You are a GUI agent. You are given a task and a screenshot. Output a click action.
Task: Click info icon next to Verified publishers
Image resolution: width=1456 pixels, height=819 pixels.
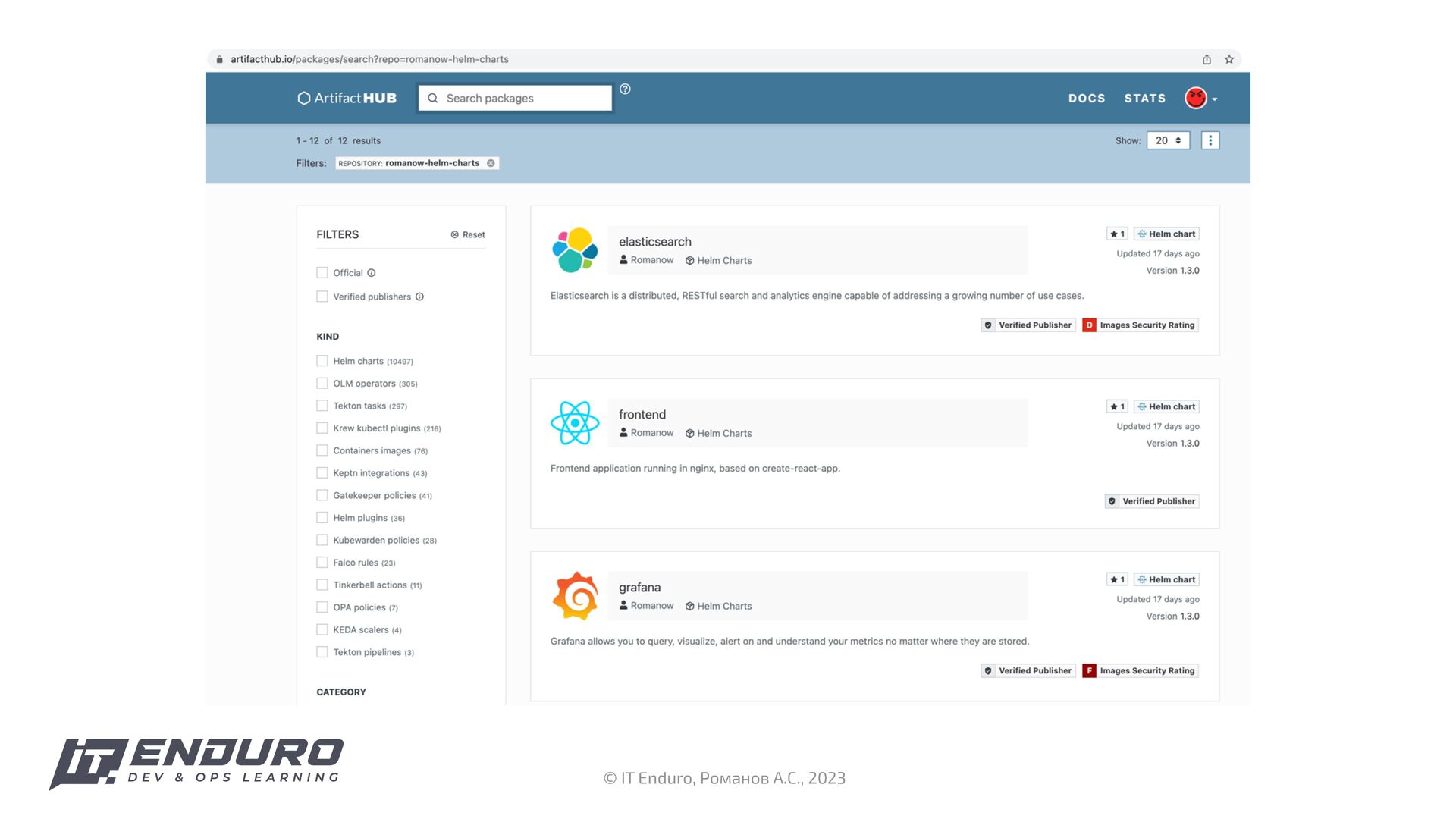point(419,297)
